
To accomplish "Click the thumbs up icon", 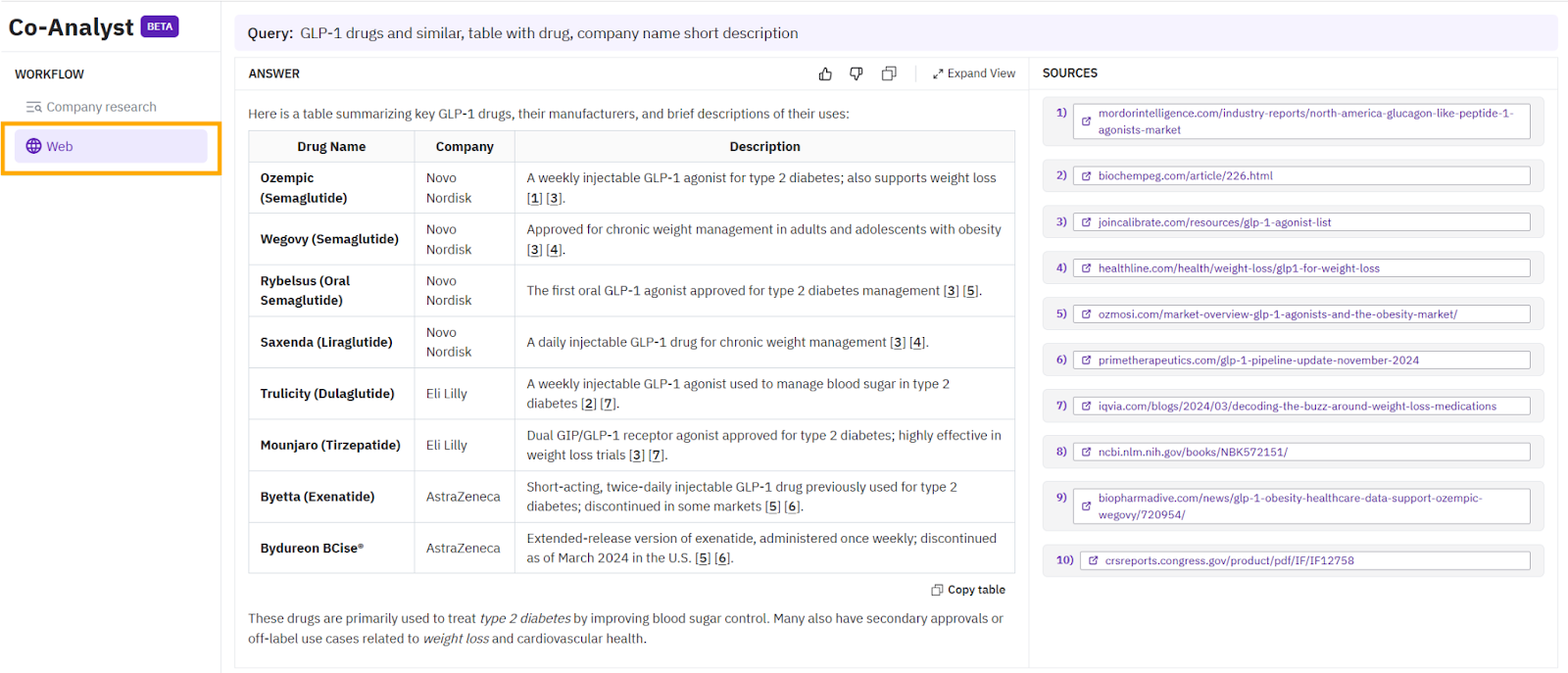I will coord(825,73).
